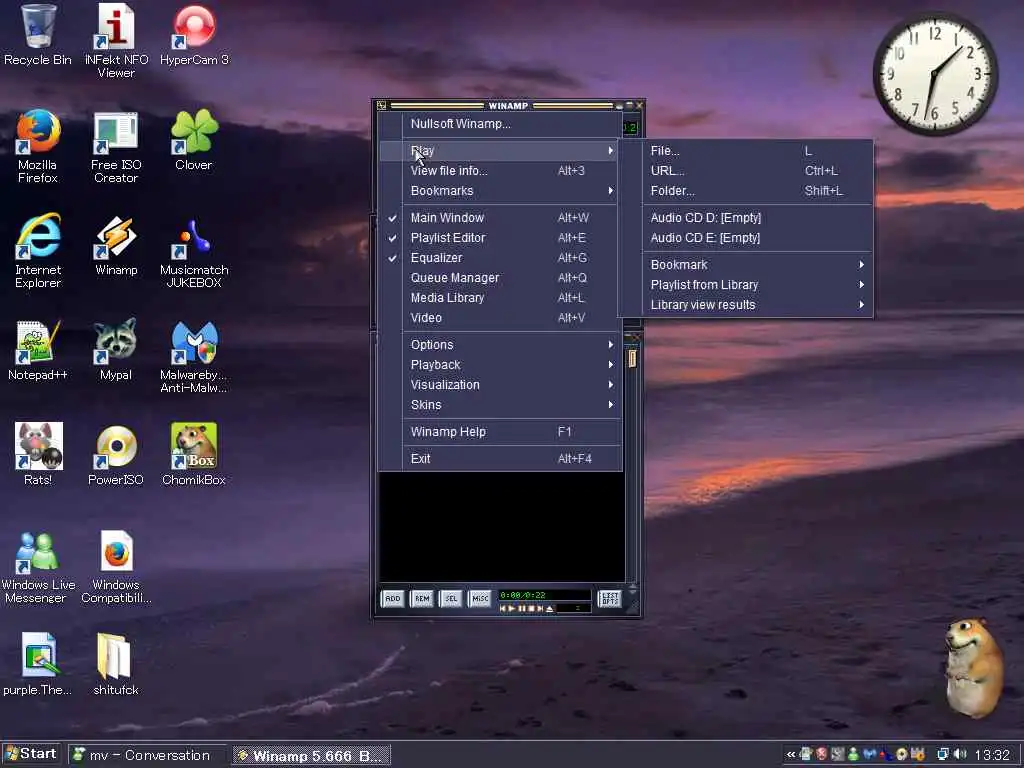Toggle the Playlist Editor checked item
Viewport: 1024px width, 768px height.
click(x=500, y=238)
